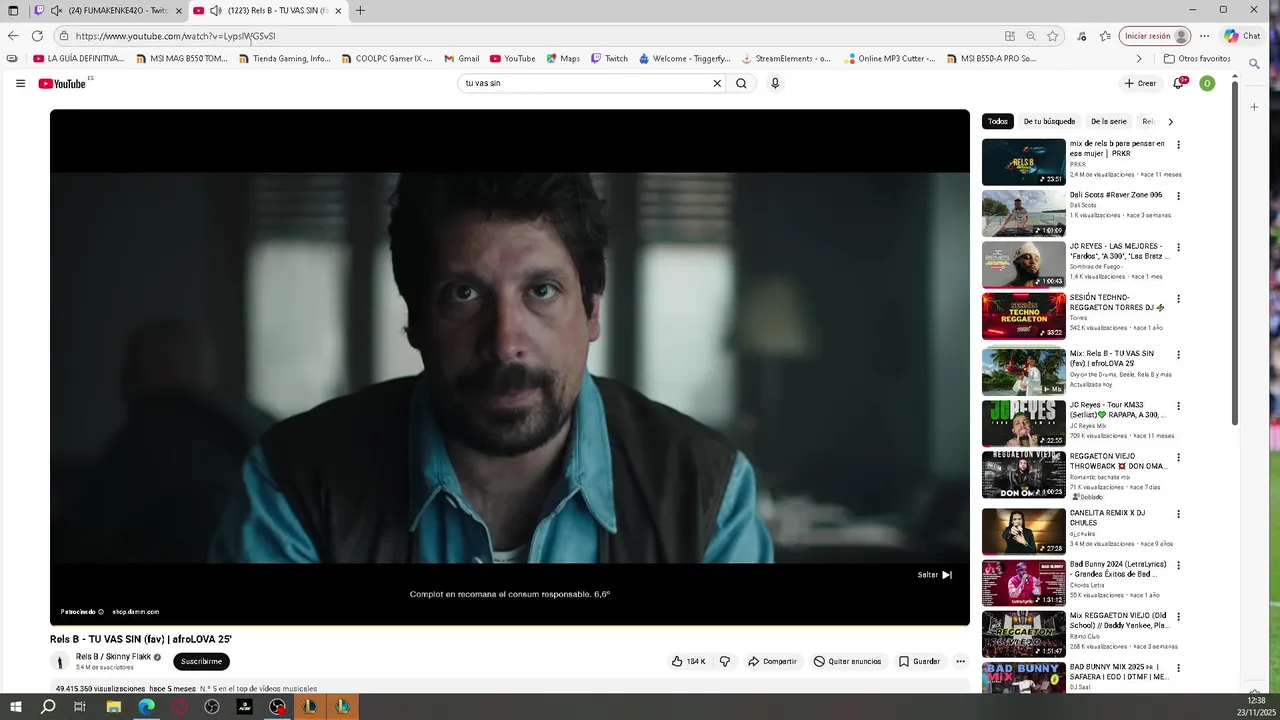
Task: Select the Todos filter chip
Action: [x=998, y=121]
